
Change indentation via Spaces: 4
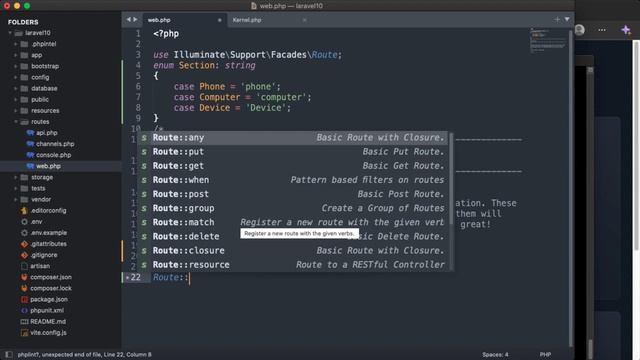[495, 354]
